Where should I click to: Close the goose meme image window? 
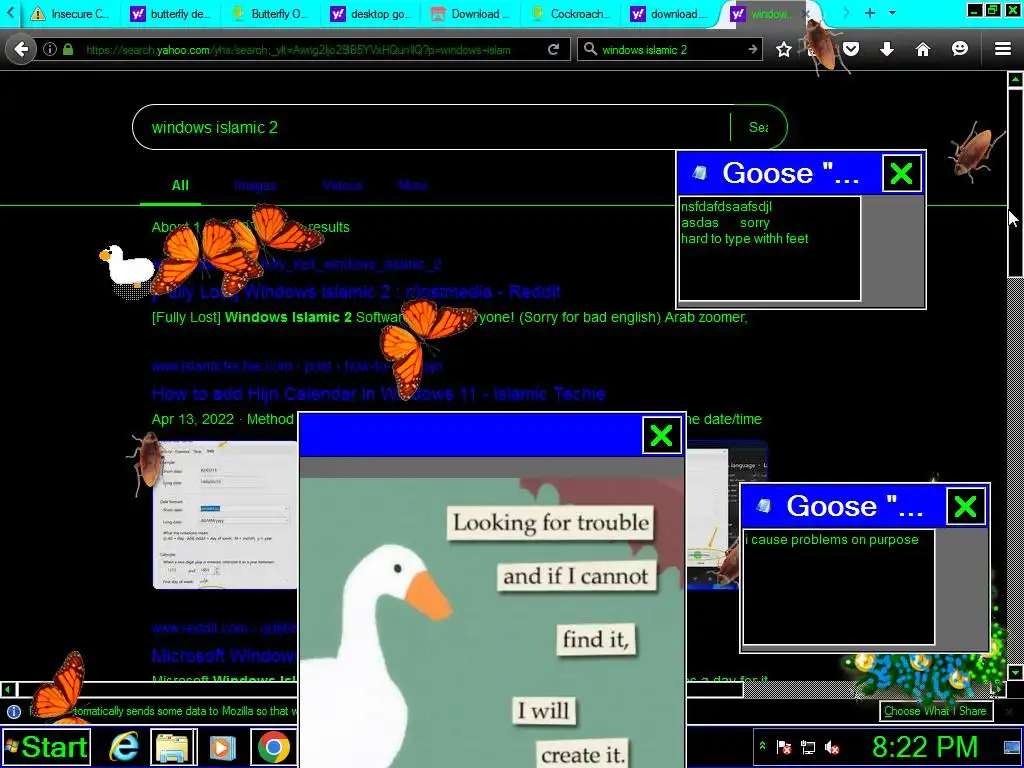pyautogui.click(x=662, y=436)
